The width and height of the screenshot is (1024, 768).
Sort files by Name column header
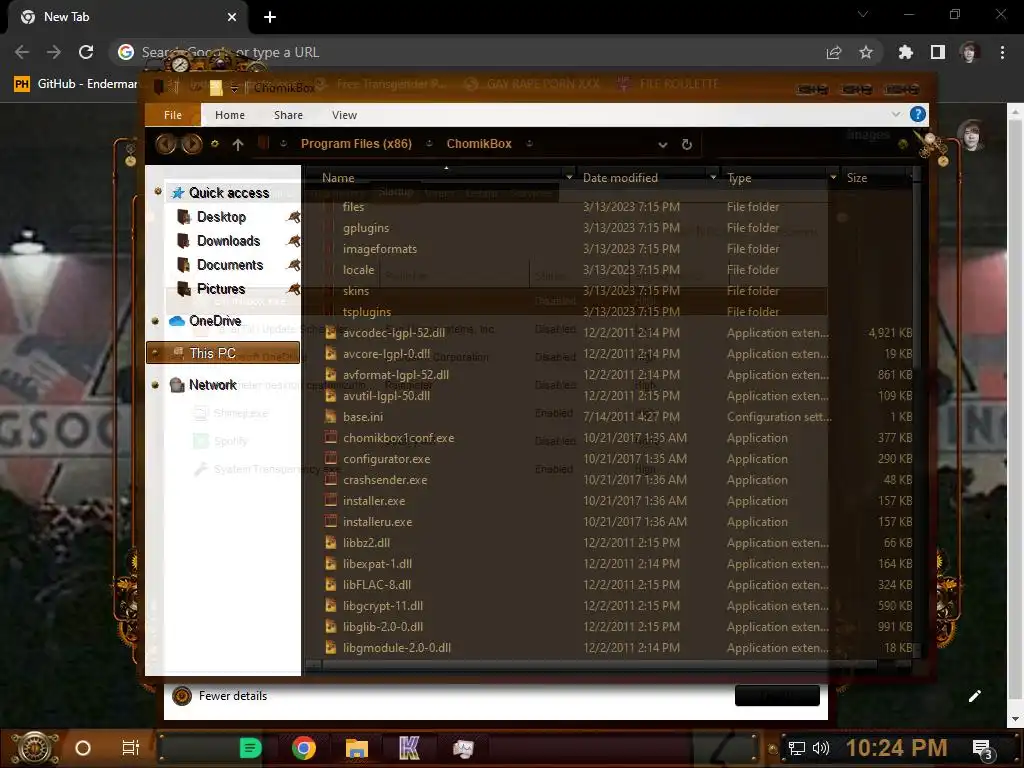tap(338, 178)
